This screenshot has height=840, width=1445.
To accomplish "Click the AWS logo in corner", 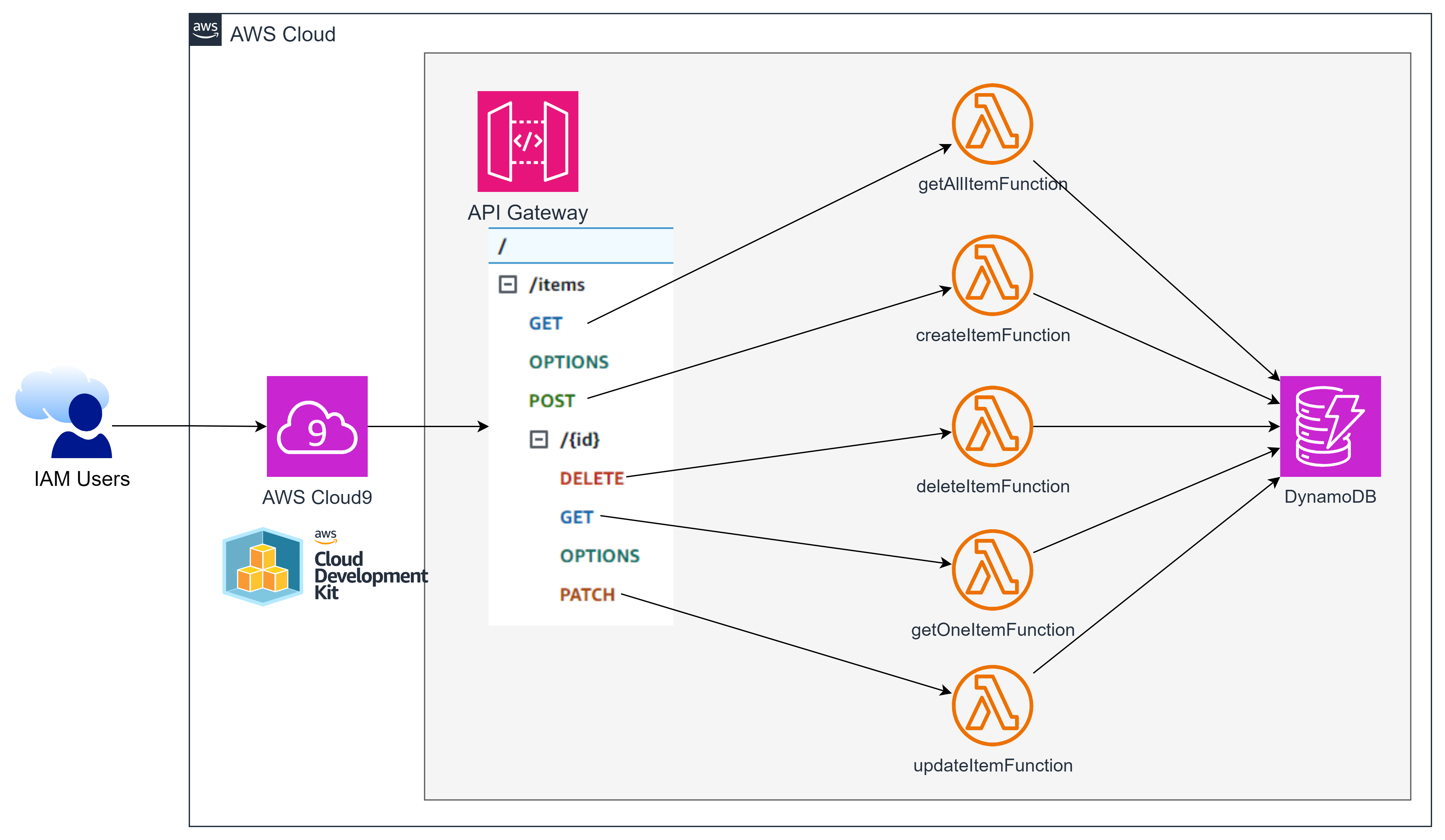I will tap(205, 30).
